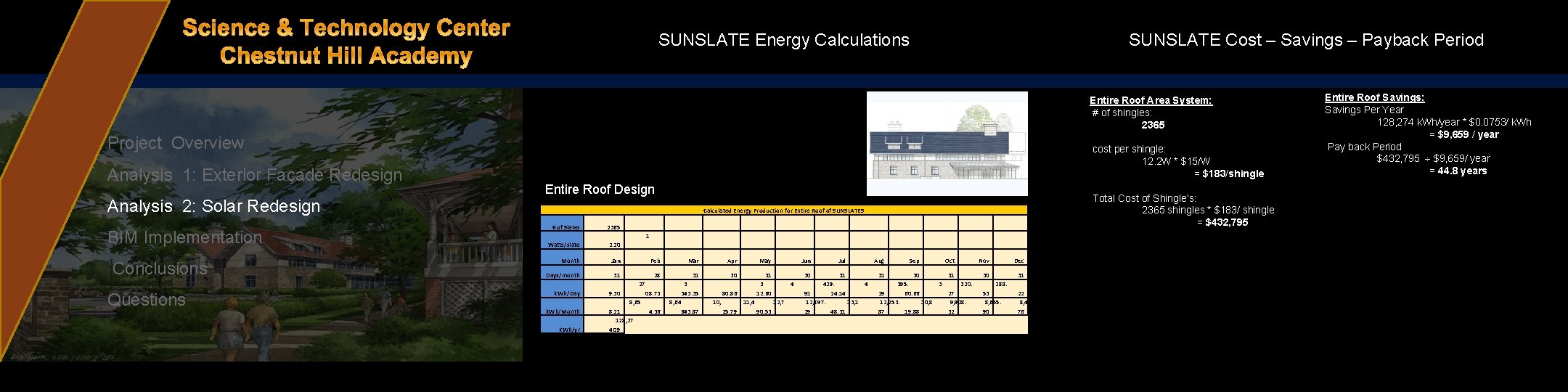Select the 'Savings Per Year' label
This screenshot has height=392, width=1568.
(1364, 110)
